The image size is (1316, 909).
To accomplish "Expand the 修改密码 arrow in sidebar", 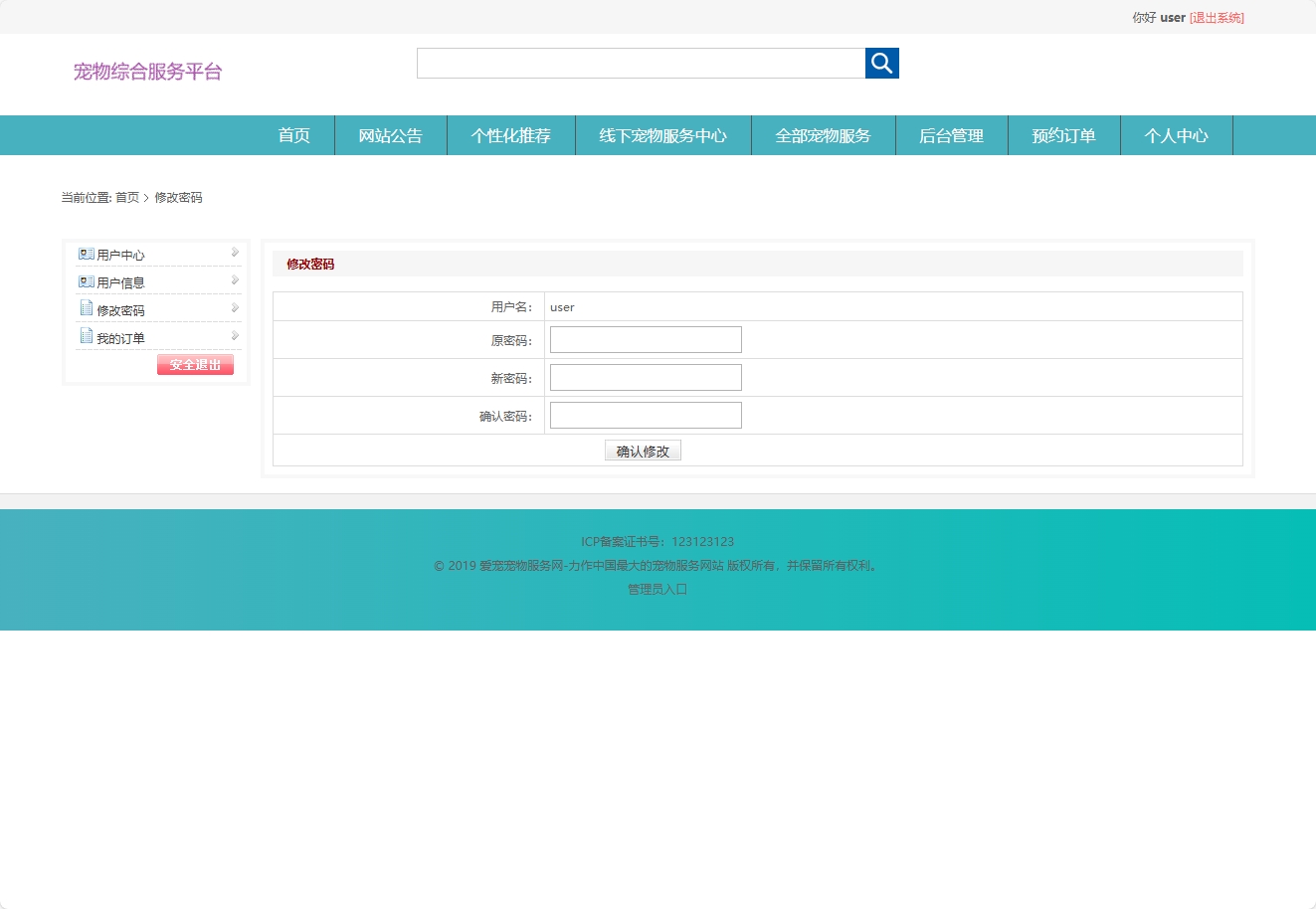I will pos(235,308).
